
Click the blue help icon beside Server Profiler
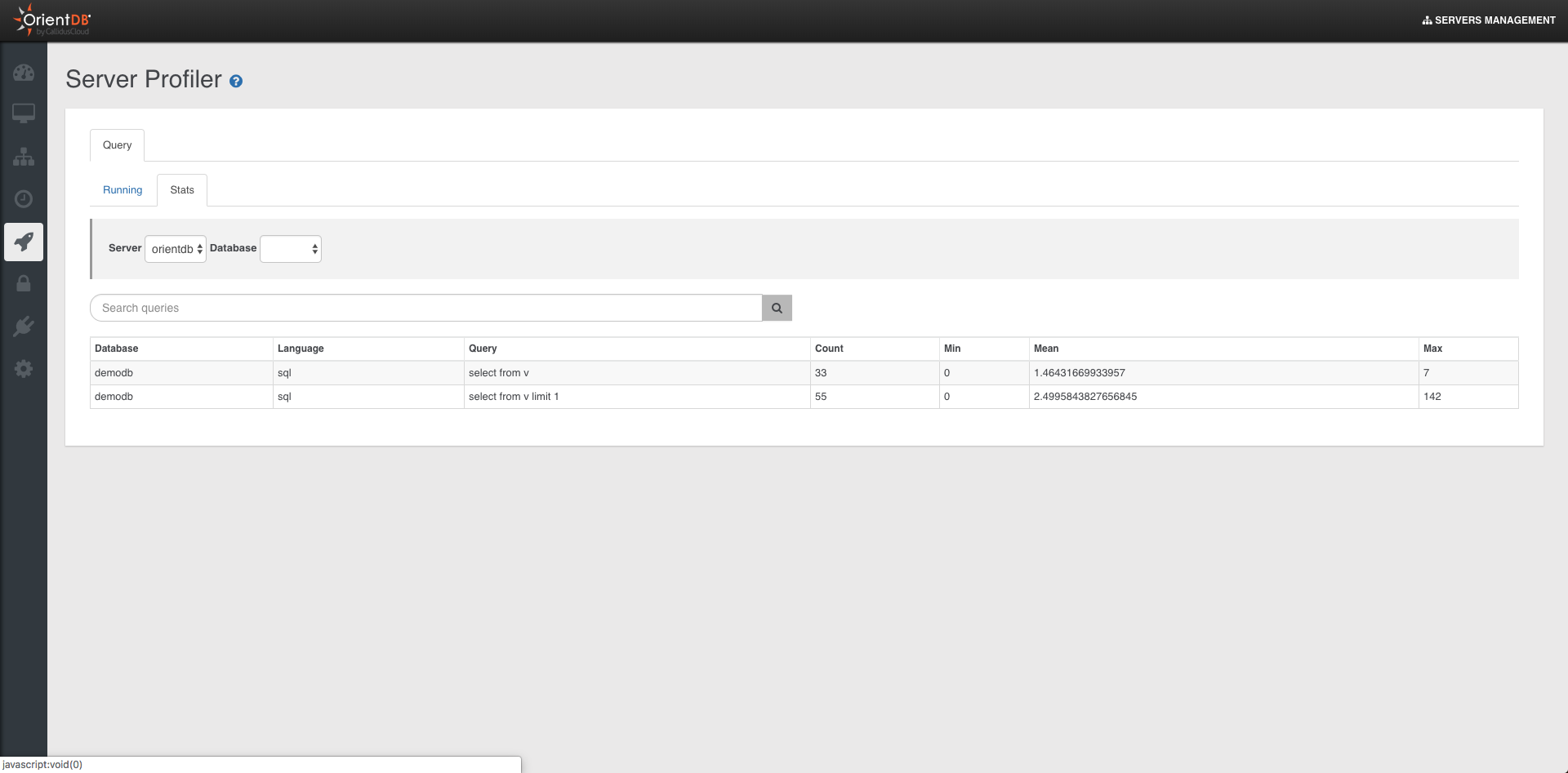236,82
